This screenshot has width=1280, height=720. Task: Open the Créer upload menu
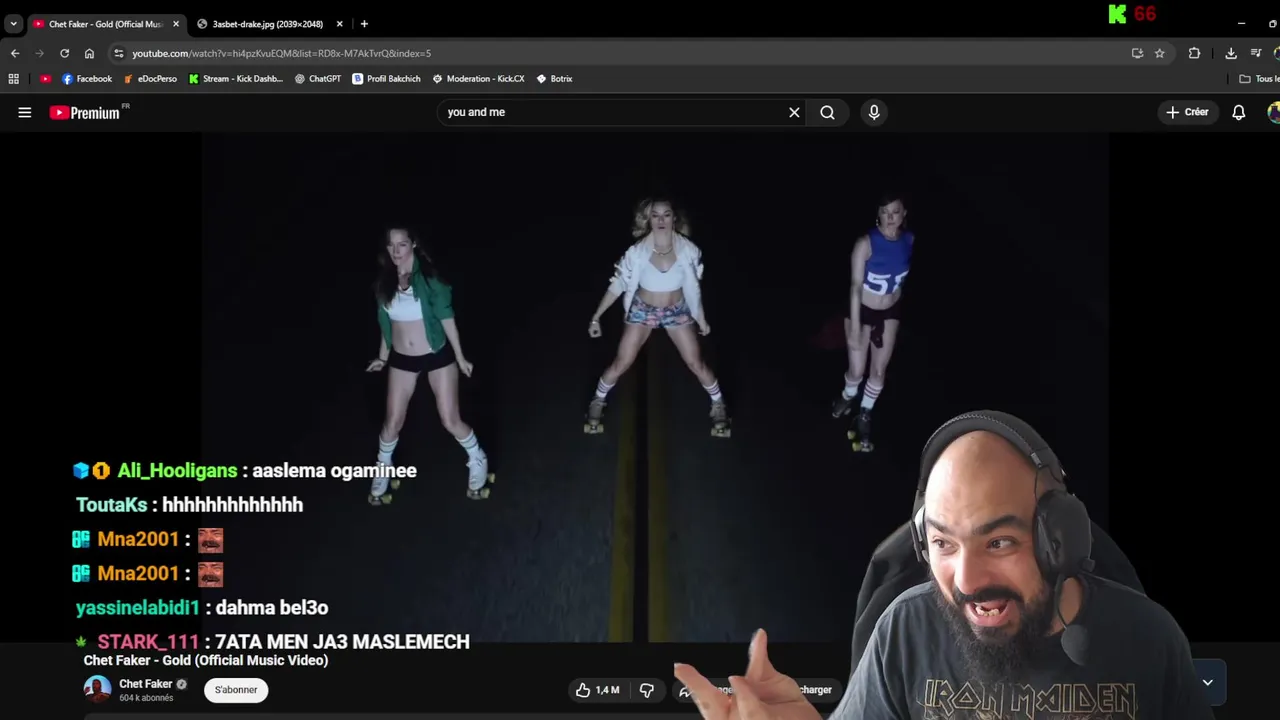tap(1187, 112)
